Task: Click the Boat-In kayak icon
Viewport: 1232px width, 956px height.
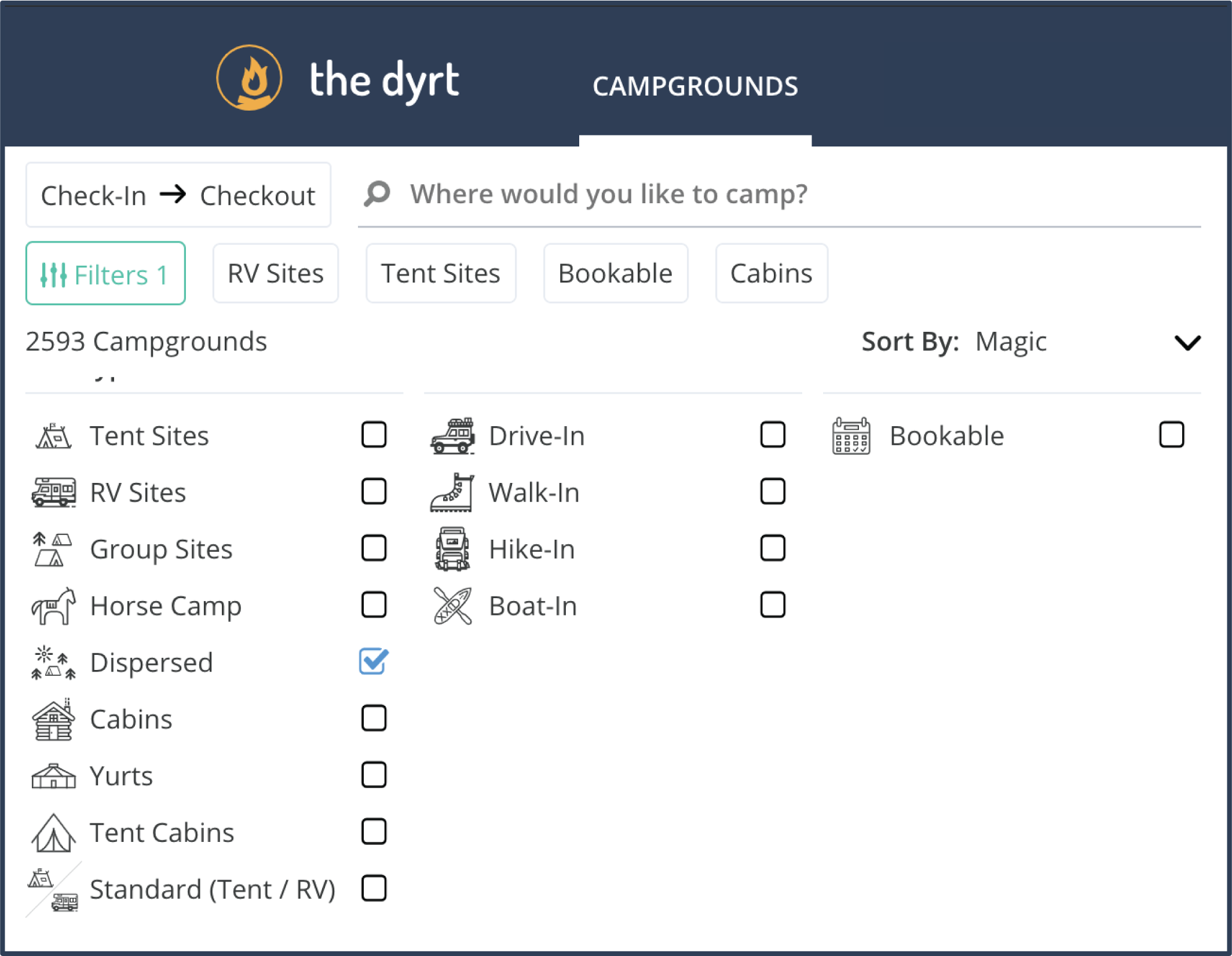Action: point(452,606)
